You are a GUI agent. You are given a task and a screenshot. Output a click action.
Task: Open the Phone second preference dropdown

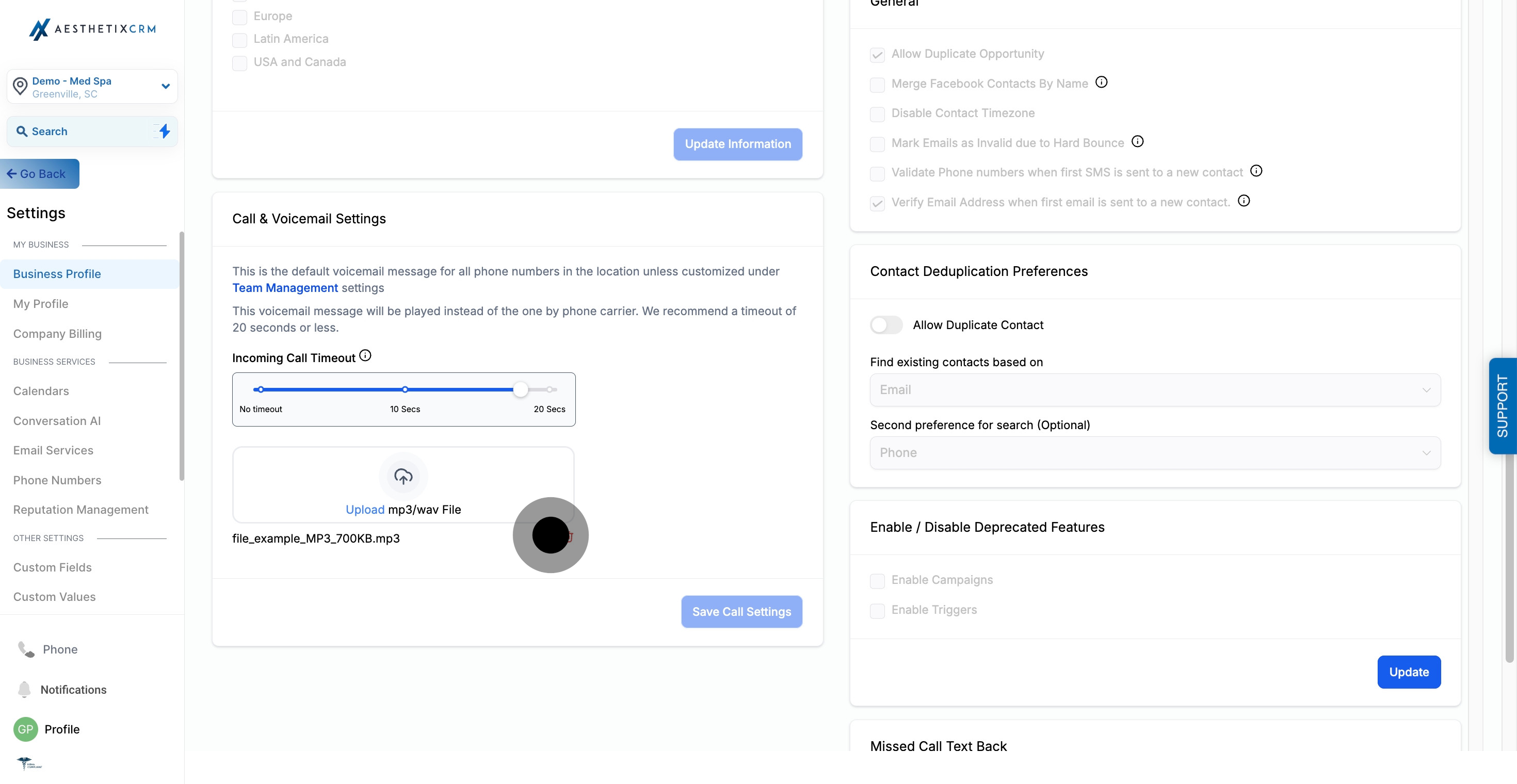[1154, 453]
